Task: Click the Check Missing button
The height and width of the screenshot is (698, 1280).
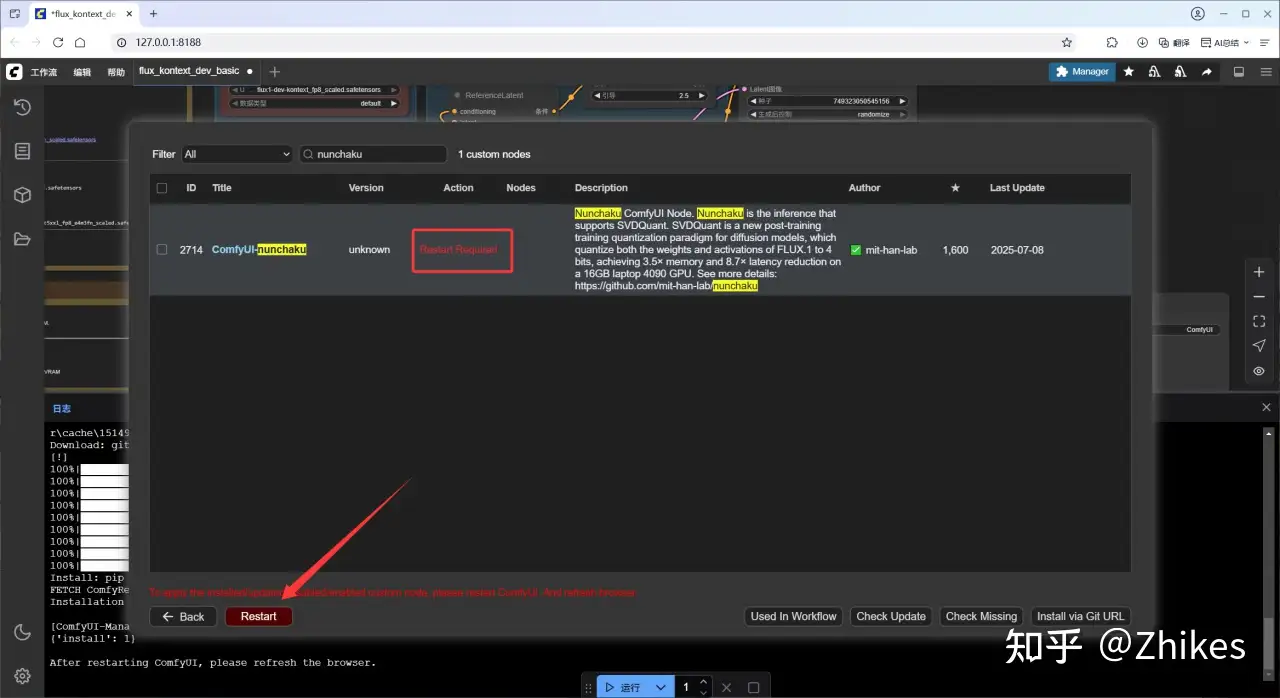Action: [x=981, y=616]
